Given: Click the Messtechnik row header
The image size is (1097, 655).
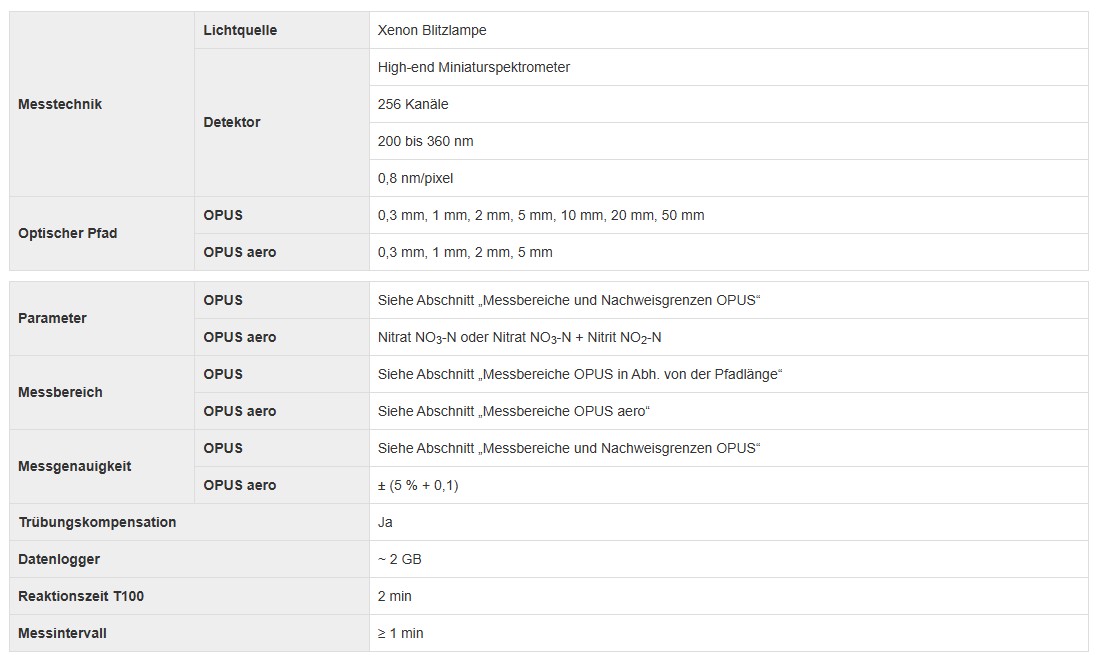Looking at the screenshot, I should click(x=101, y=104).
